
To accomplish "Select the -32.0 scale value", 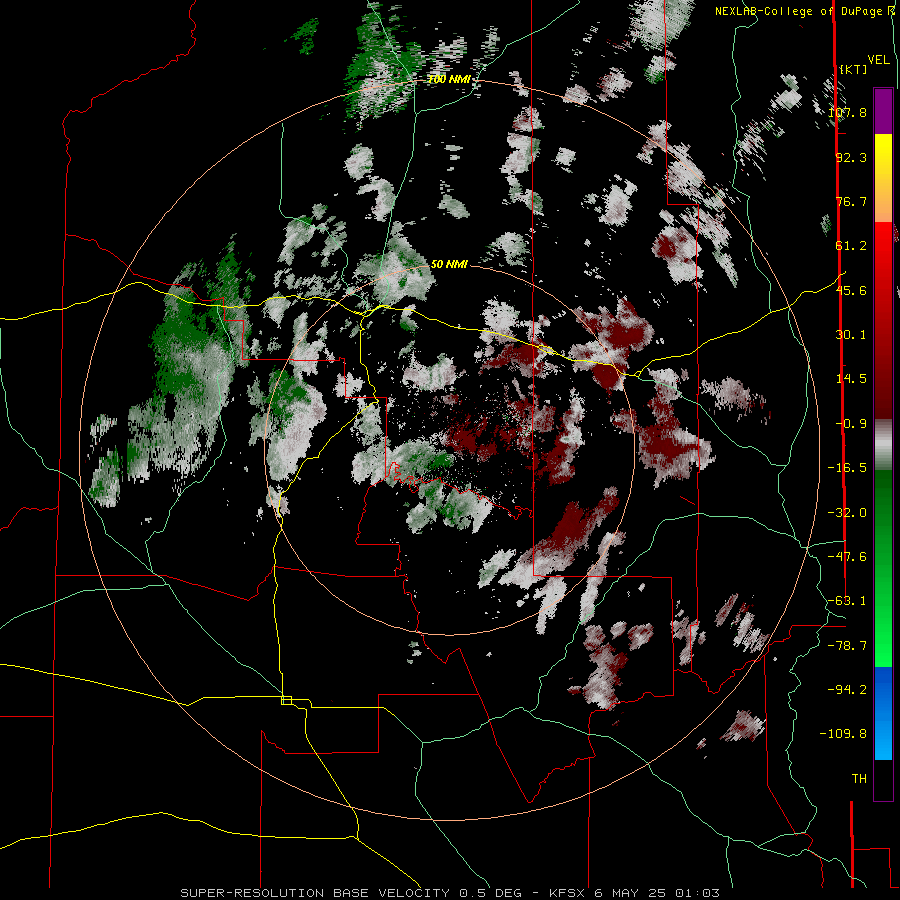I will [847, 513].
